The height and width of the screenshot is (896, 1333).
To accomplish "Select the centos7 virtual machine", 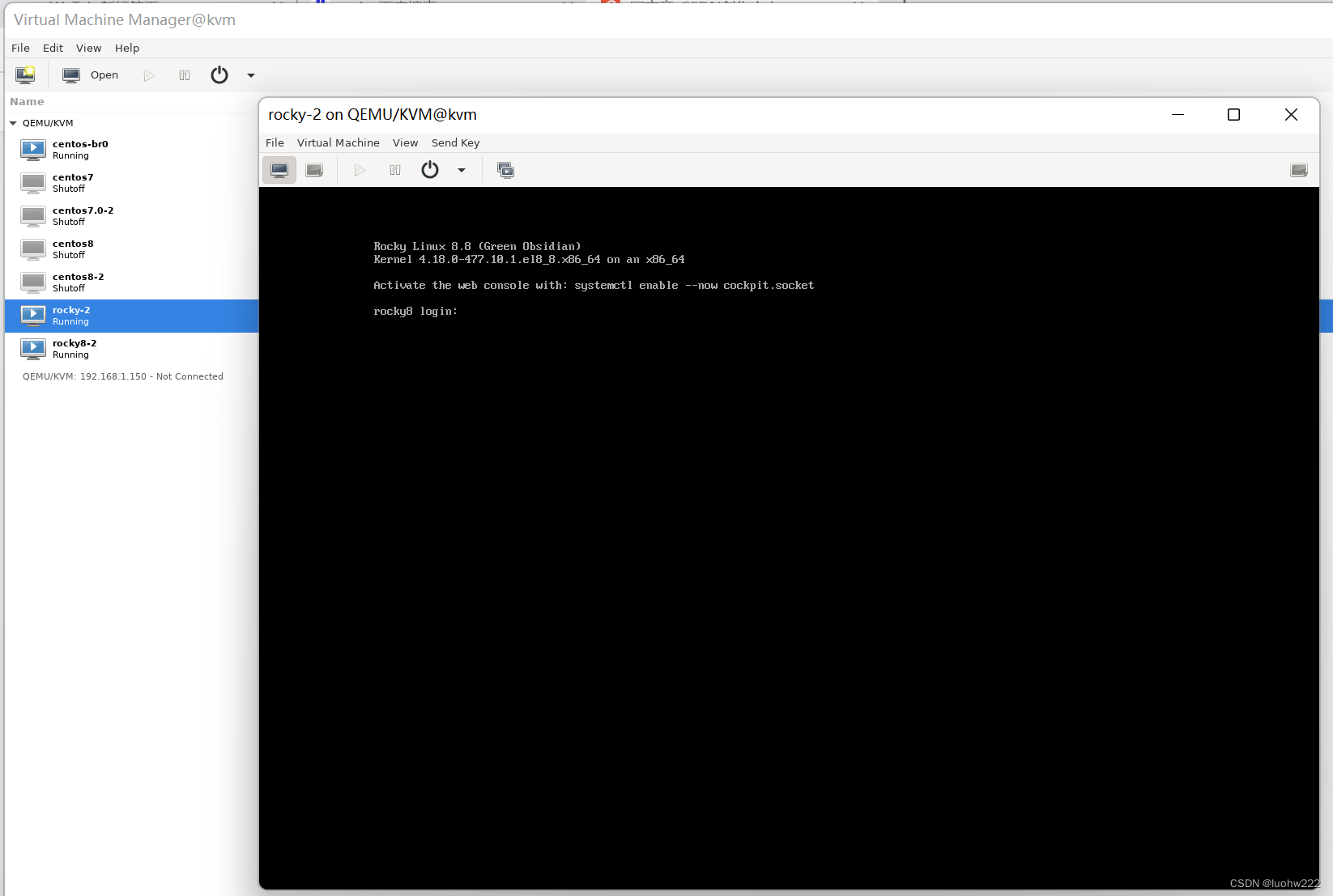I will [x=73, y=181].
